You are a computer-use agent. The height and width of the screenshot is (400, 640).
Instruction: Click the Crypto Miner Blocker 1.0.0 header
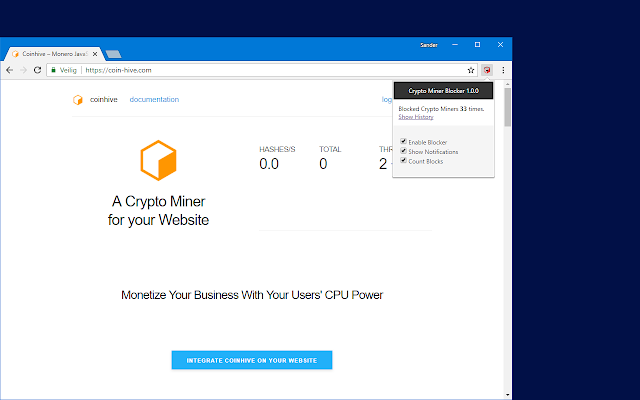pyautogui.click(x=443, y=91)
